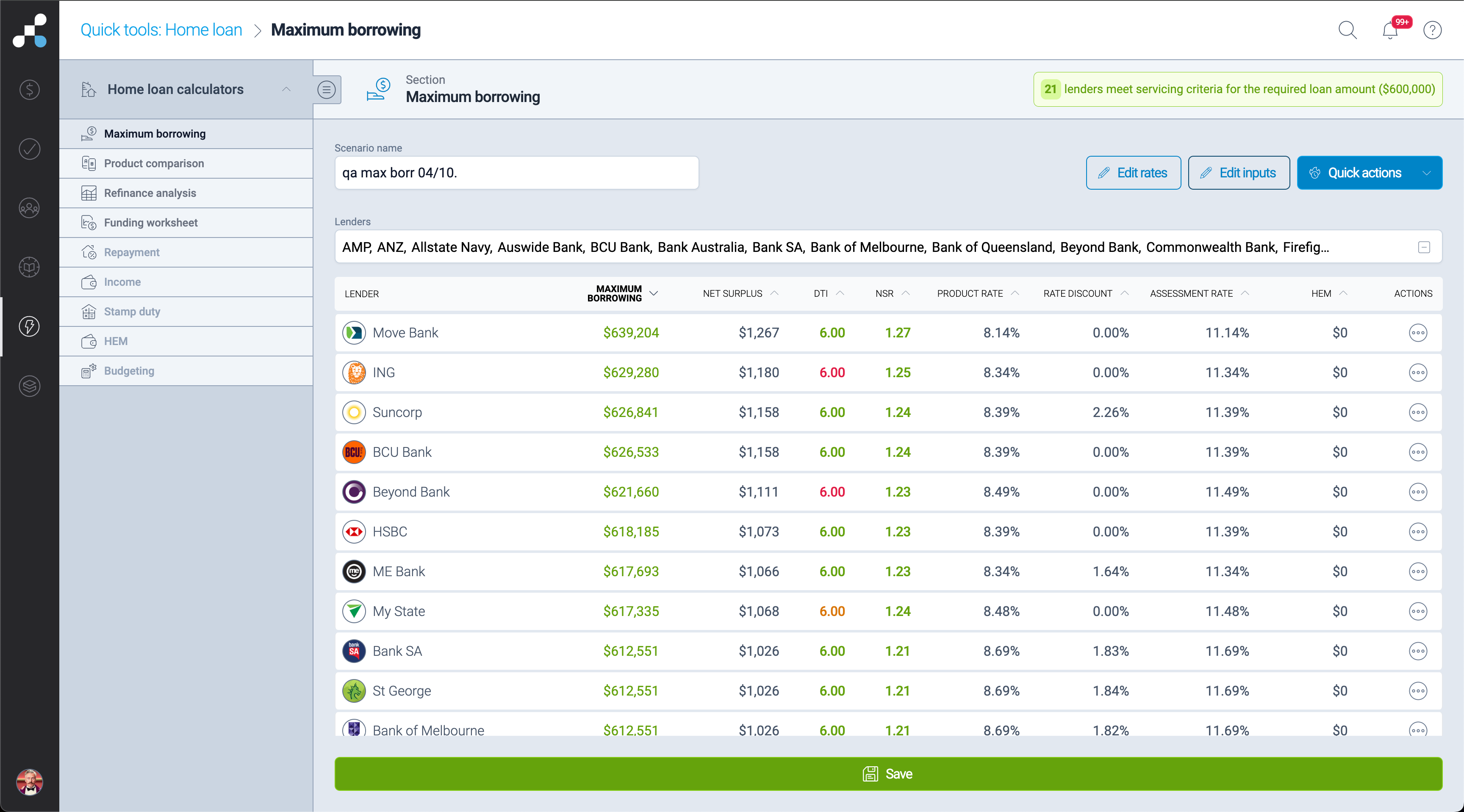Toggle the side menu hamburger button
The height and width of the screenshot is (812, 1464).
327,90
